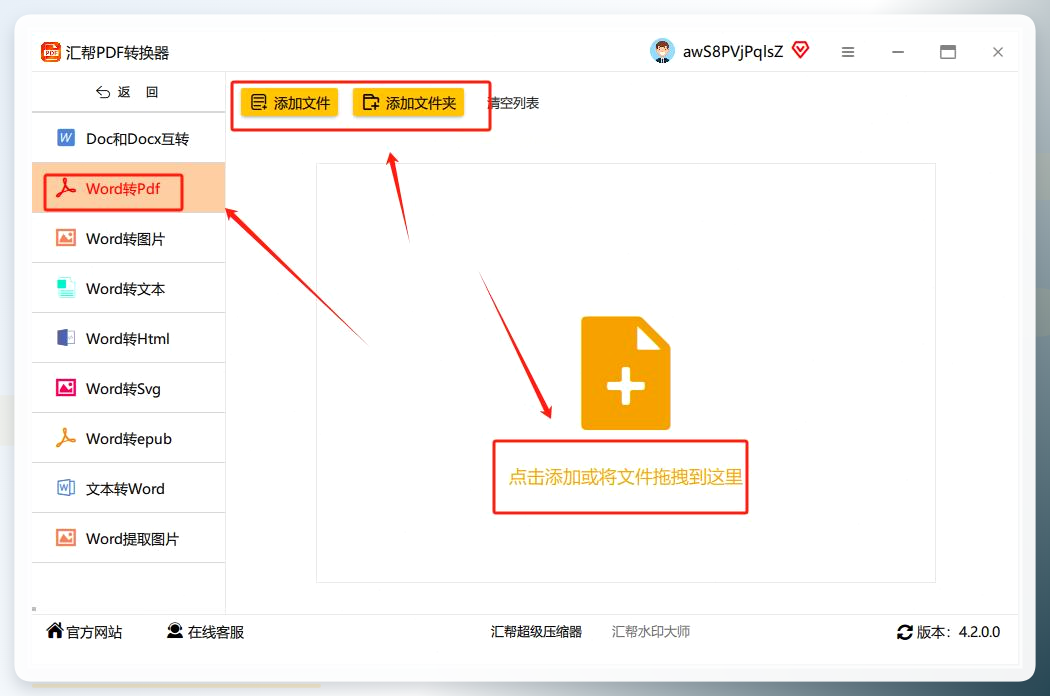Click the 添加文件 button
This screenshot has height=696, width=1050.
point(289,102)
